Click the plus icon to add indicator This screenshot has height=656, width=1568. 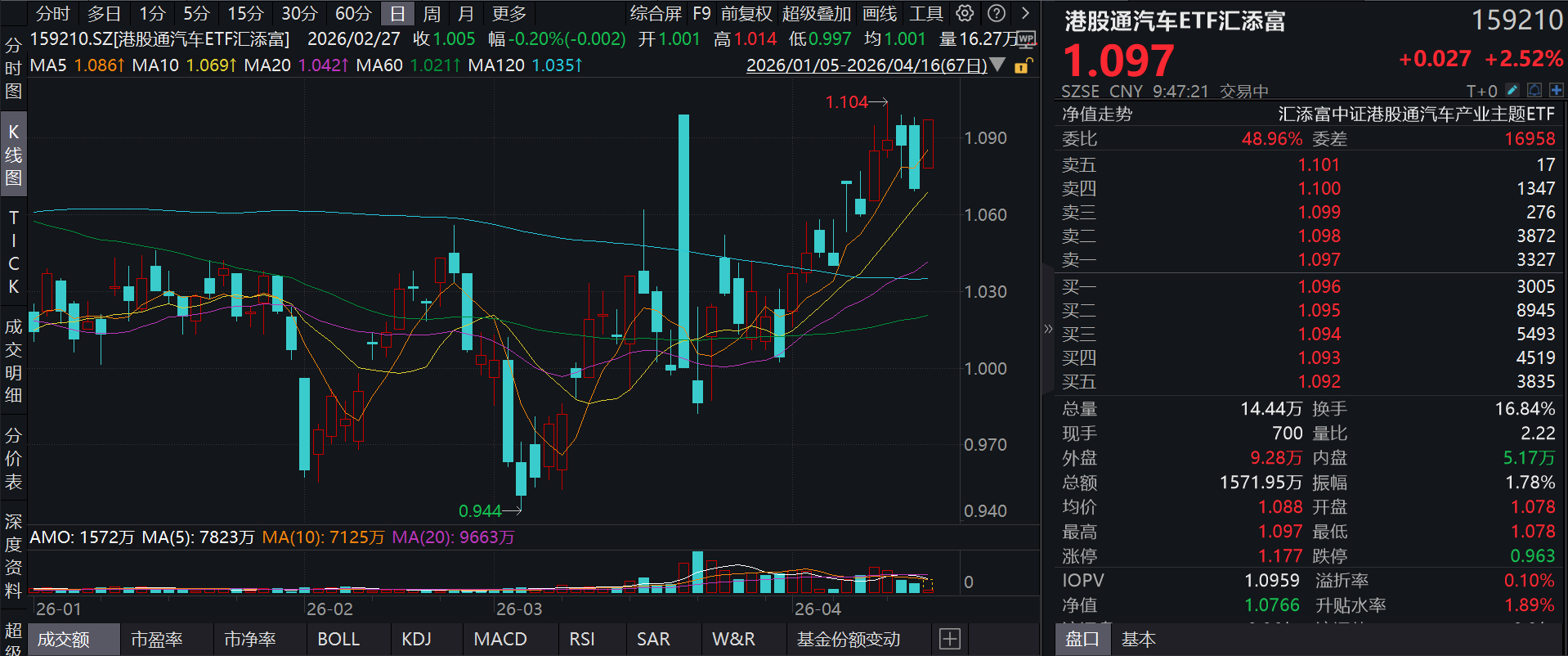click(949, 639)
